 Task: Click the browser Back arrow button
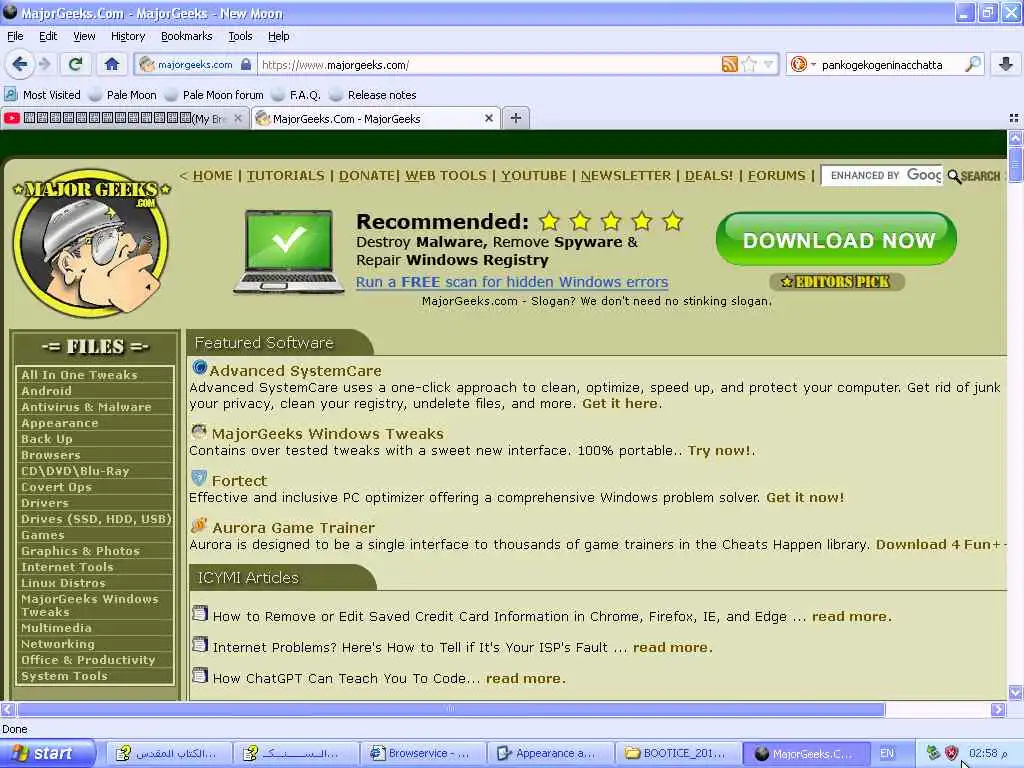coord(20,64)
